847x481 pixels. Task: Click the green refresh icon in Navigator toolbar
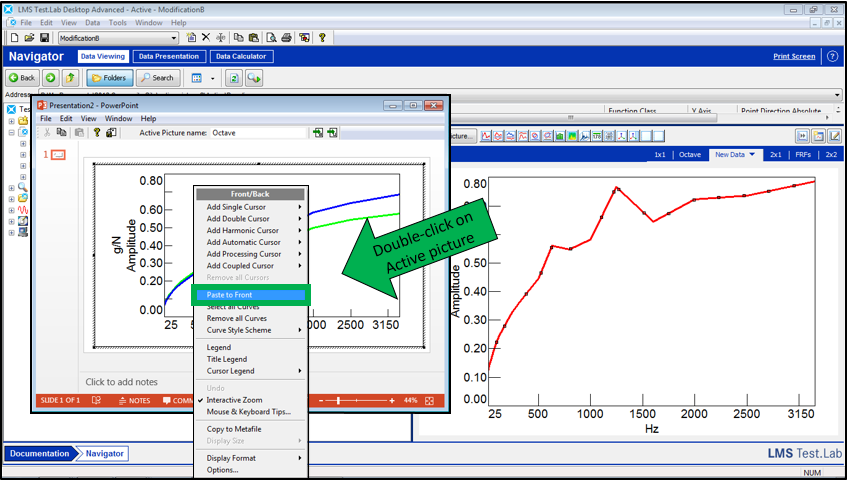click(234, 78)
